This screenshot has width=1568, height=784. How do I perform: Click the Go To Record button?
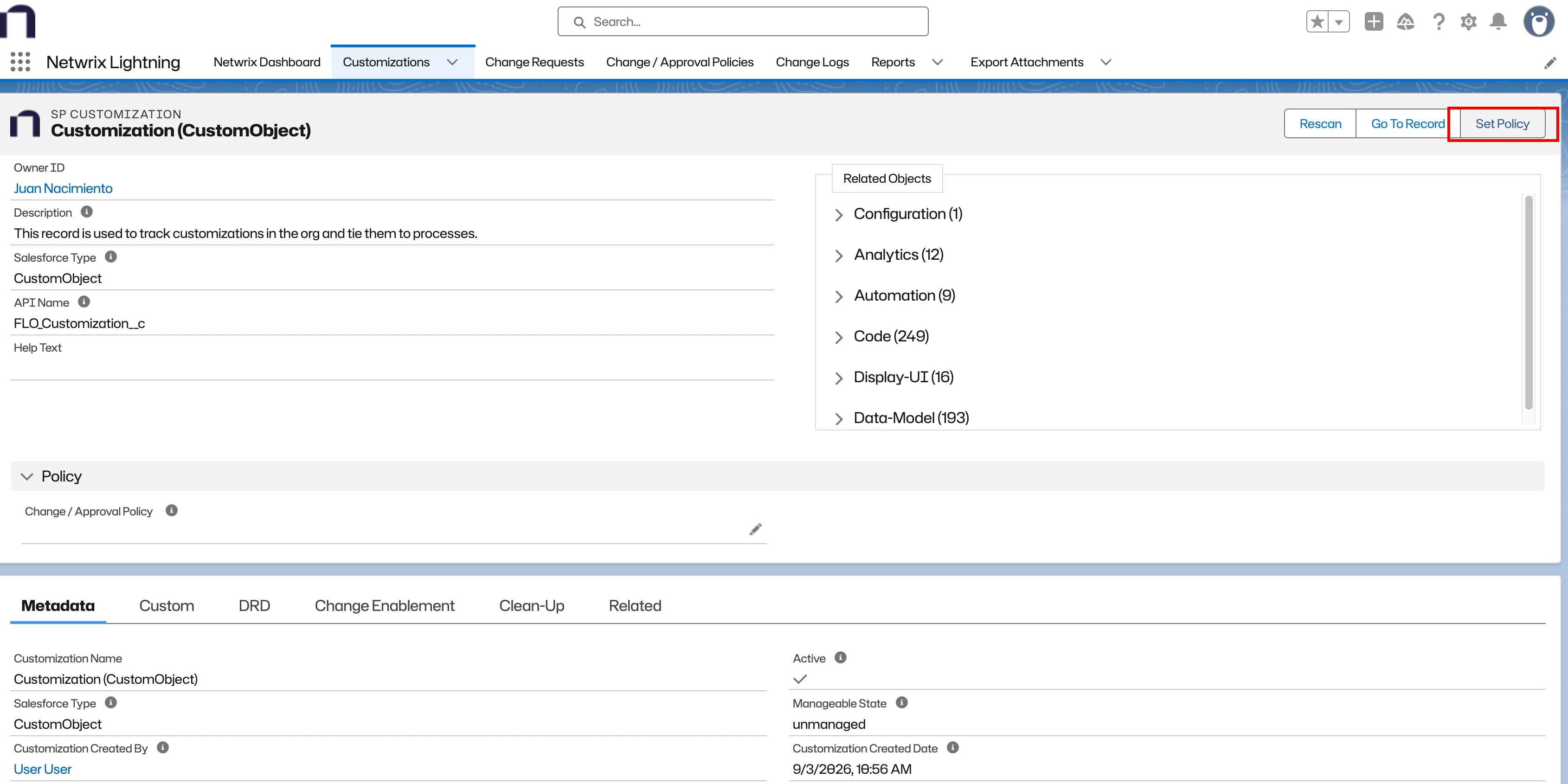(1408, 123)
